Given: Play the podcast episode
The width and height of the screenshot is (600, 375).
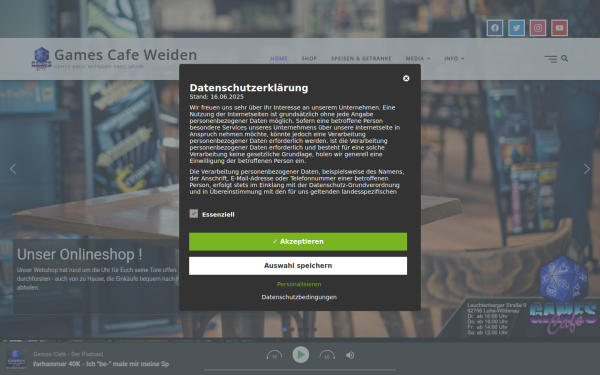Looking at the screenshot, I should point(301,355).
